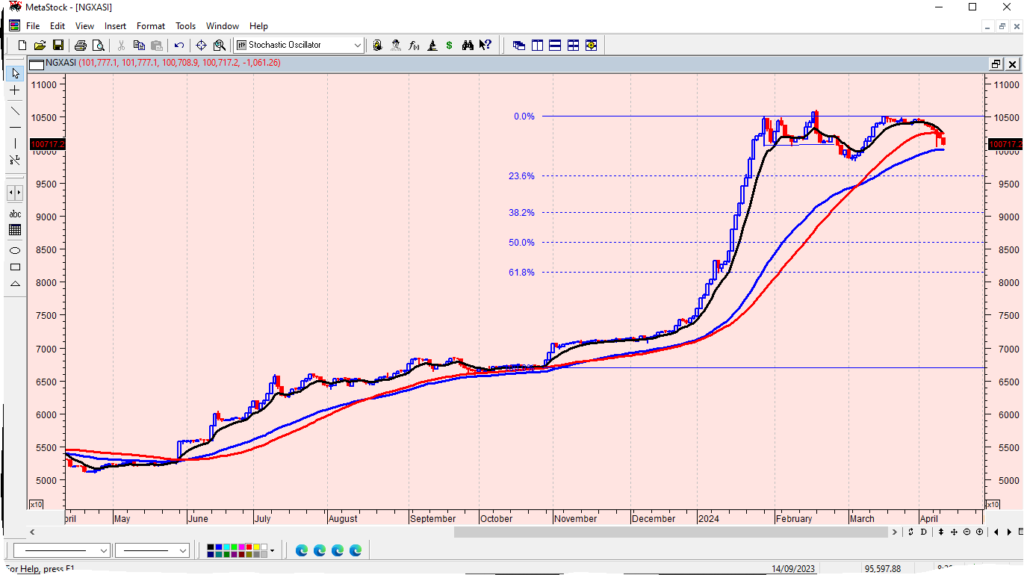
Task: Activate the arrow pointer selection tool
Action: tap(15, 73)
